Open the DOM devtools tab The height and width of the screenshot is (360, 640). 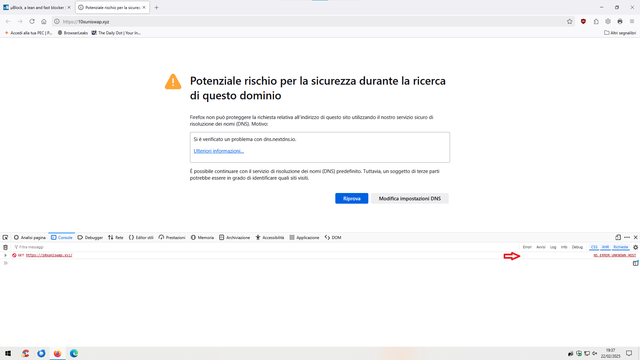[x=333, y=237]
